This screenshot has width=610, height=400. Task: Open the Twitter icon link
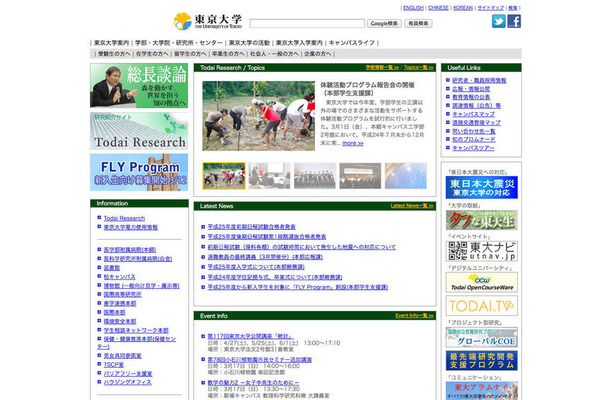[498, 21]
